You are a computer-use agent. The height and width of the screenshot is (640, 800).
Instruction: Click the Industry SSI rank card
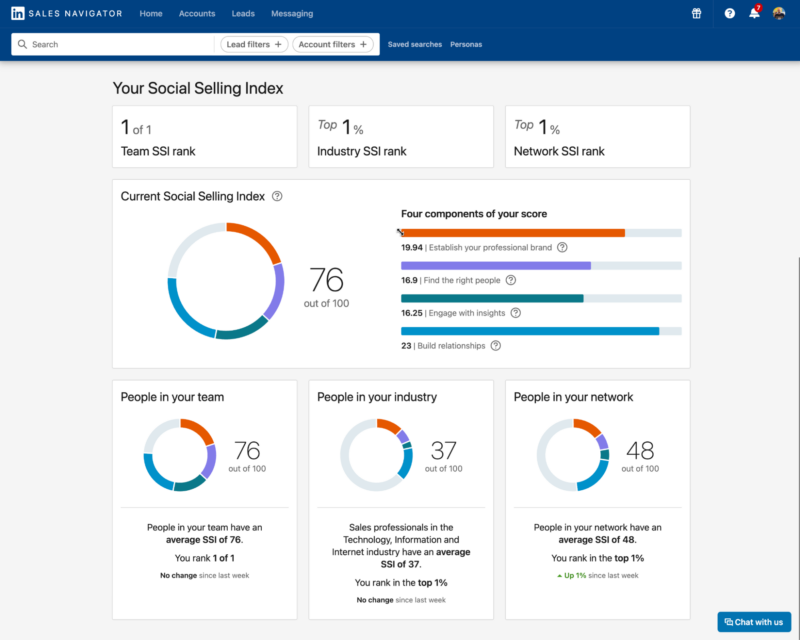pyautogui.click(x=401, y=137)
